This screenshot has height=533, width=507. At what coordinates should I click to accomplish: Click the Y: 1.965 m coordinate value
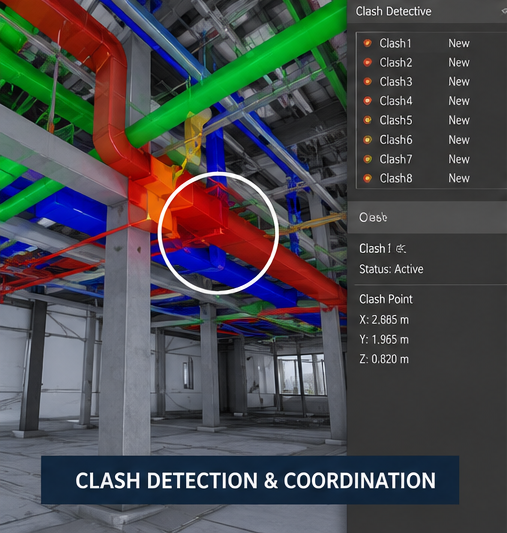click(x=384, y=339)
